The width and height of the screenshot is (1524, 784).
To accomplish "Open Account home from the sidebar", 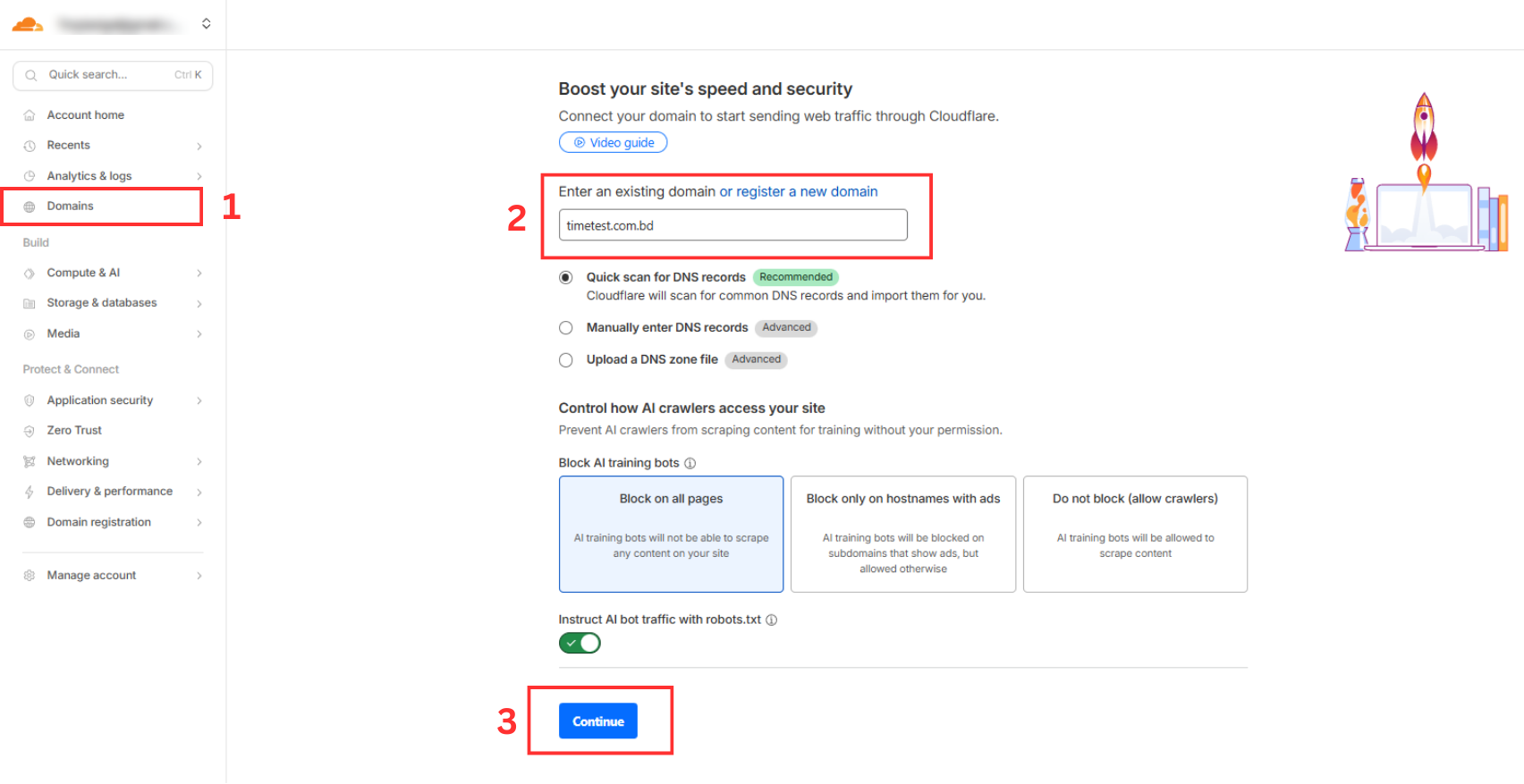I will click(x=85, y=114).
